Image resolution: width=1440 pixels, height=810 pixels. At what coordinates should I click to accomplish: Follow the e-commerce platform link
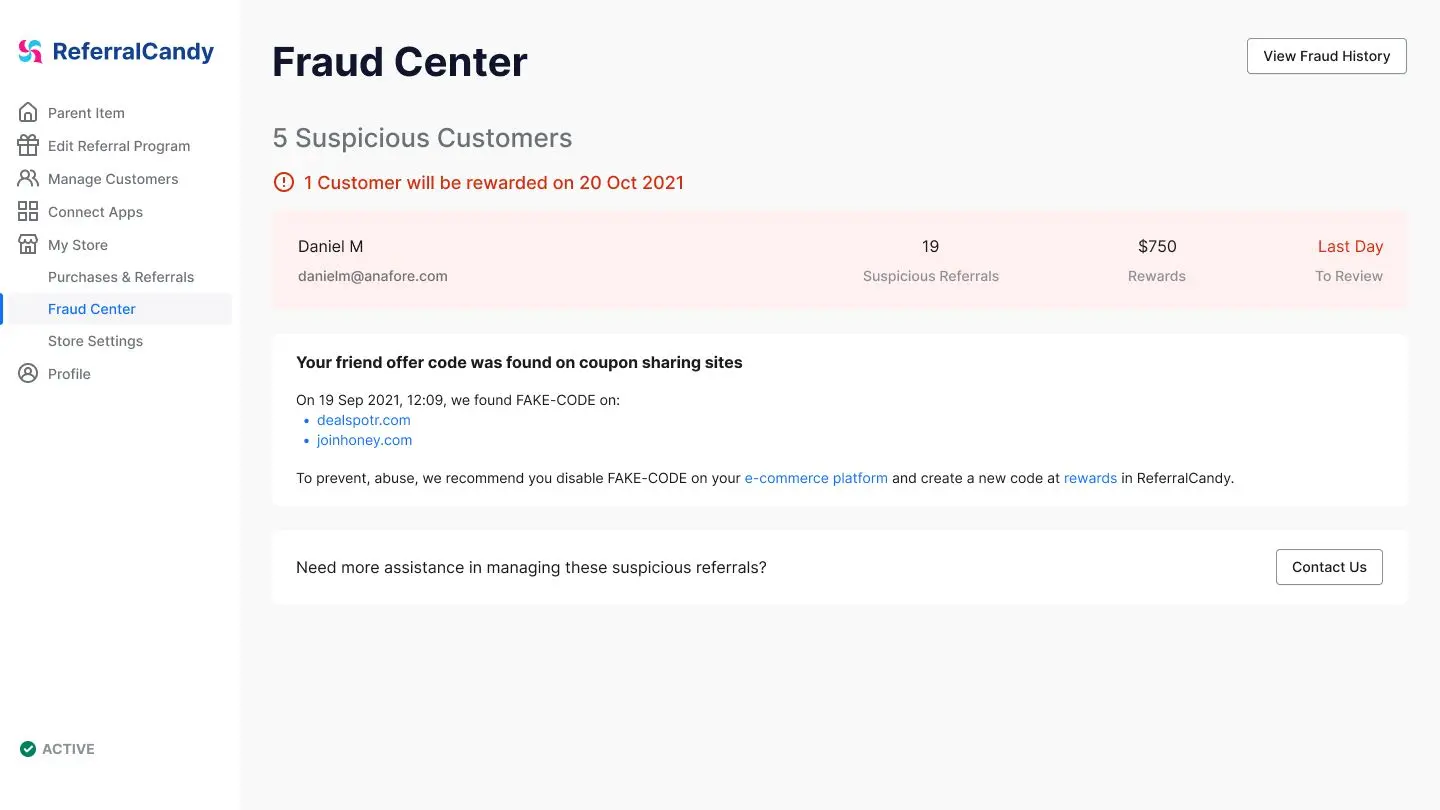pyautogui.click(x=816, y=478)
